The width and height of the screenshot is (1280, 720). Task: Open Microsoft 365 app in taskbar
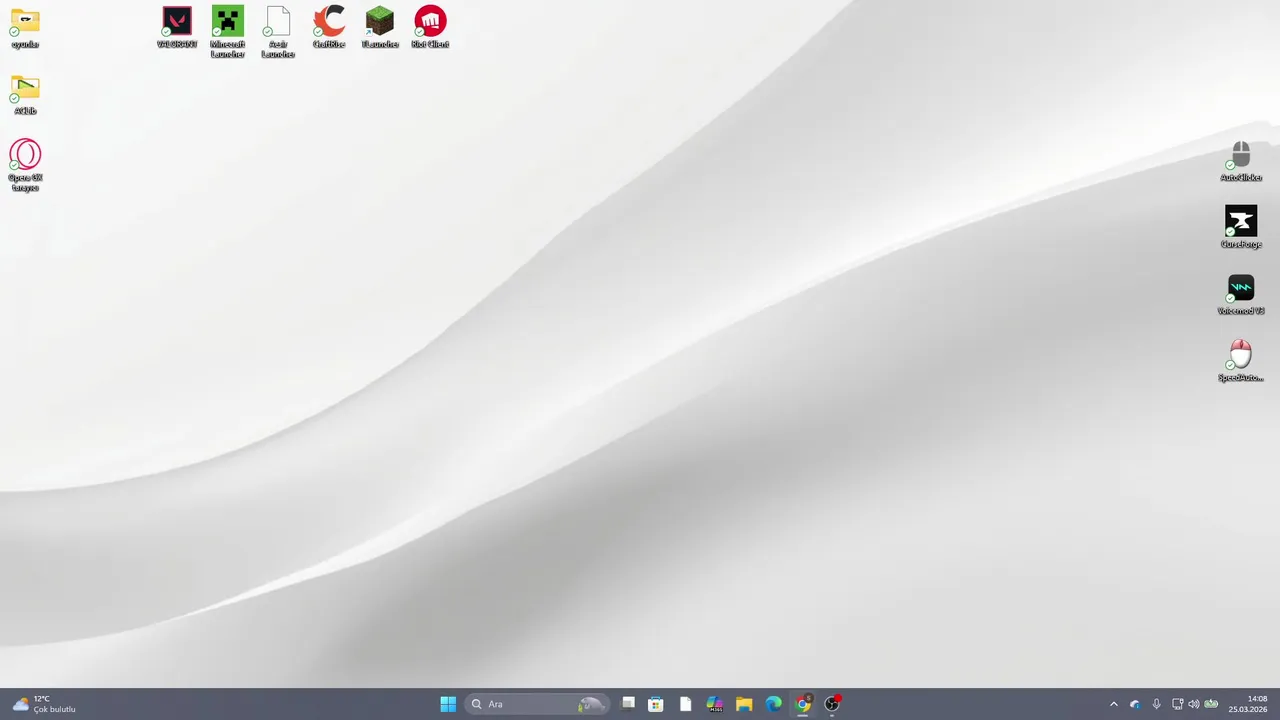715,704
